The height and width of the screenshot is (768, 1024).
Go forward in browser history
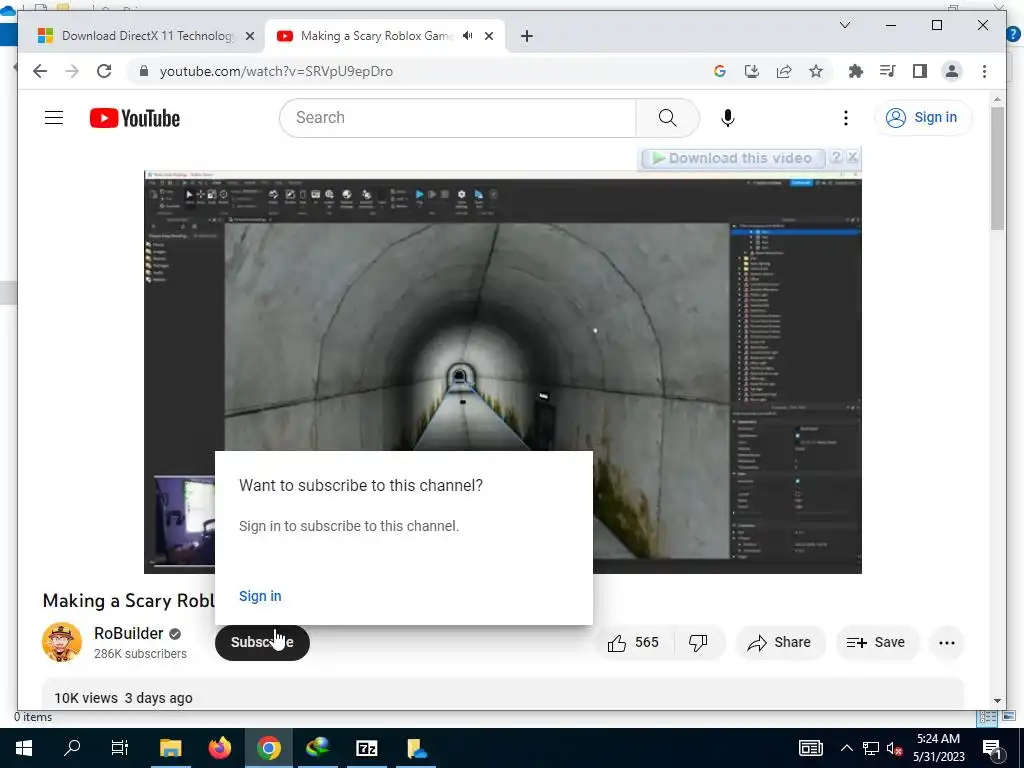click(x=72, y=71)
